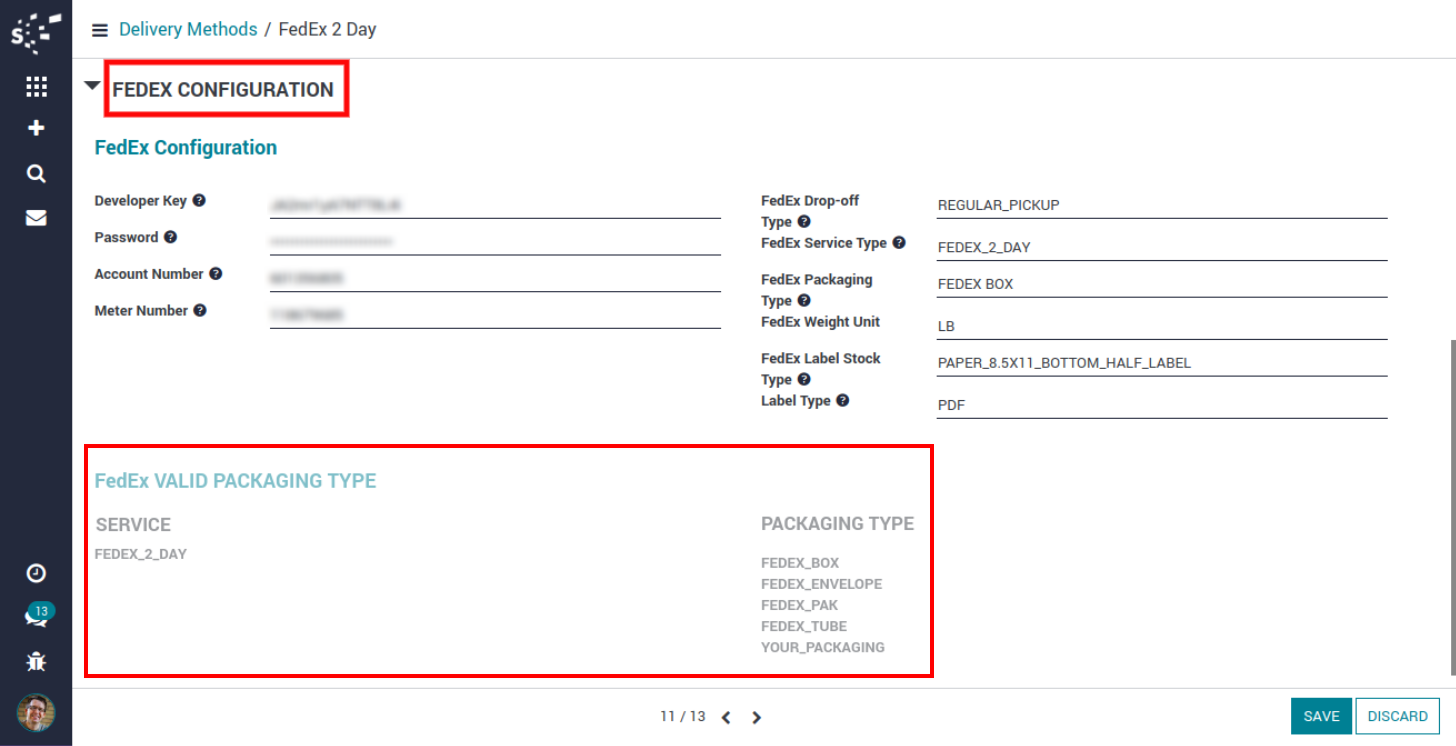The width and height of the screenshot is (1456, 746).
Task: Click the Developer Key input field
Action: point(495,205)
